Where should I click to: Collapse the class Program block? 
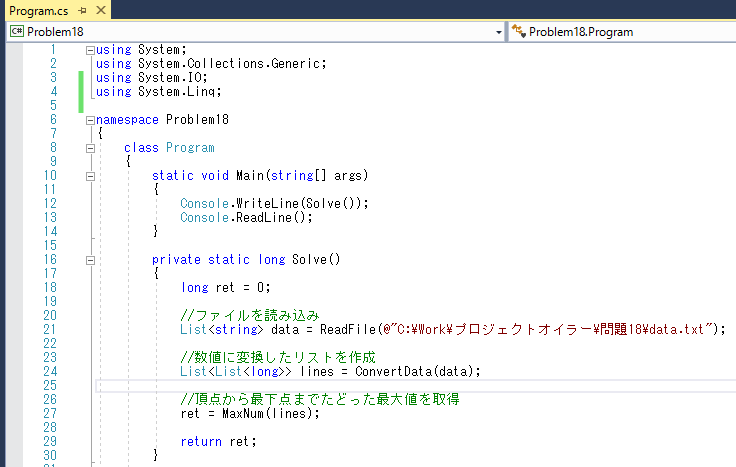(91, 148)
